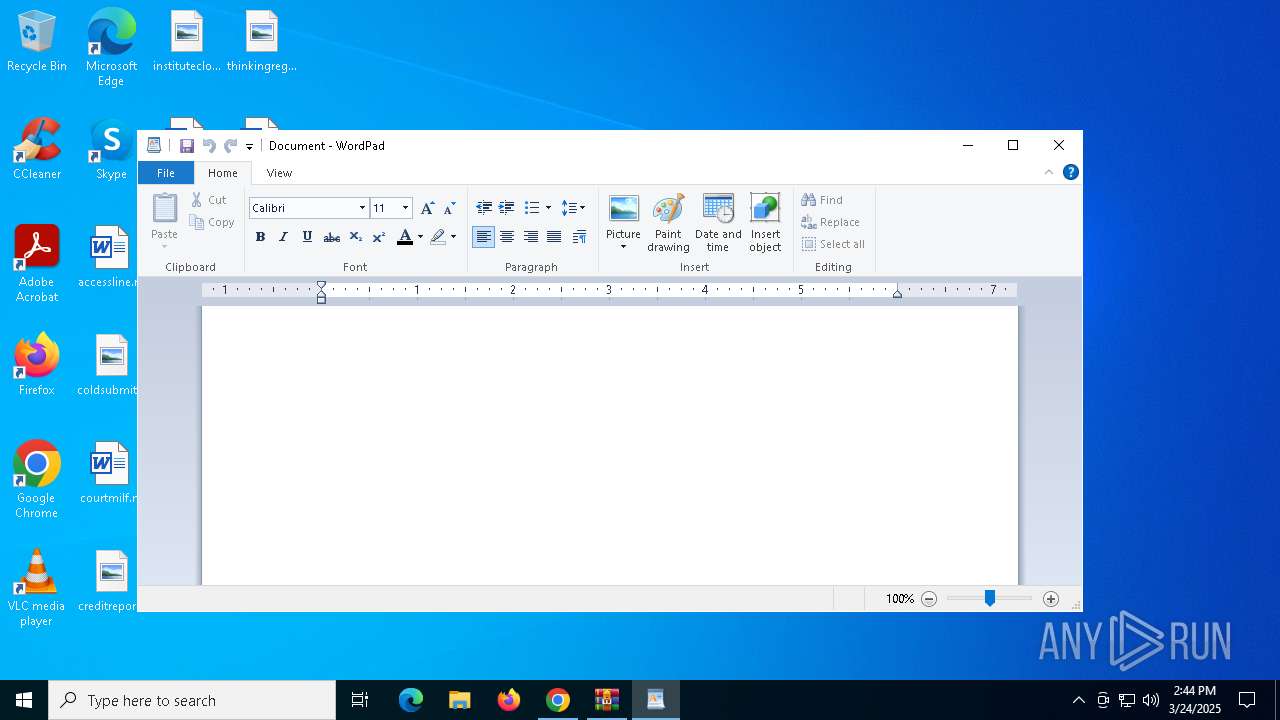The height and width of the screenshot is (720, 1280).
Task: Open Google Chrome from taskbar
Action: 558,700
